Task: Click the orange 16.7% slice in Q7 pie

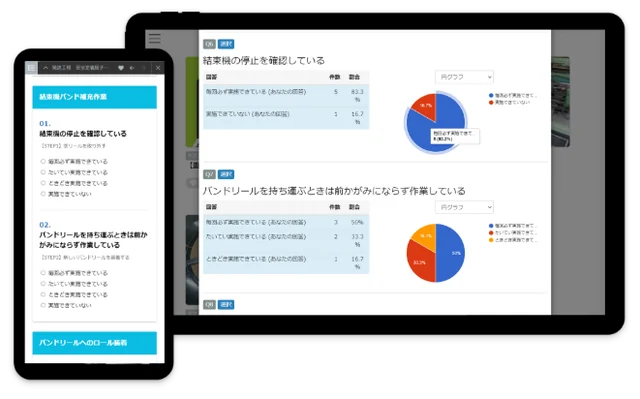Action: point(425,235)
